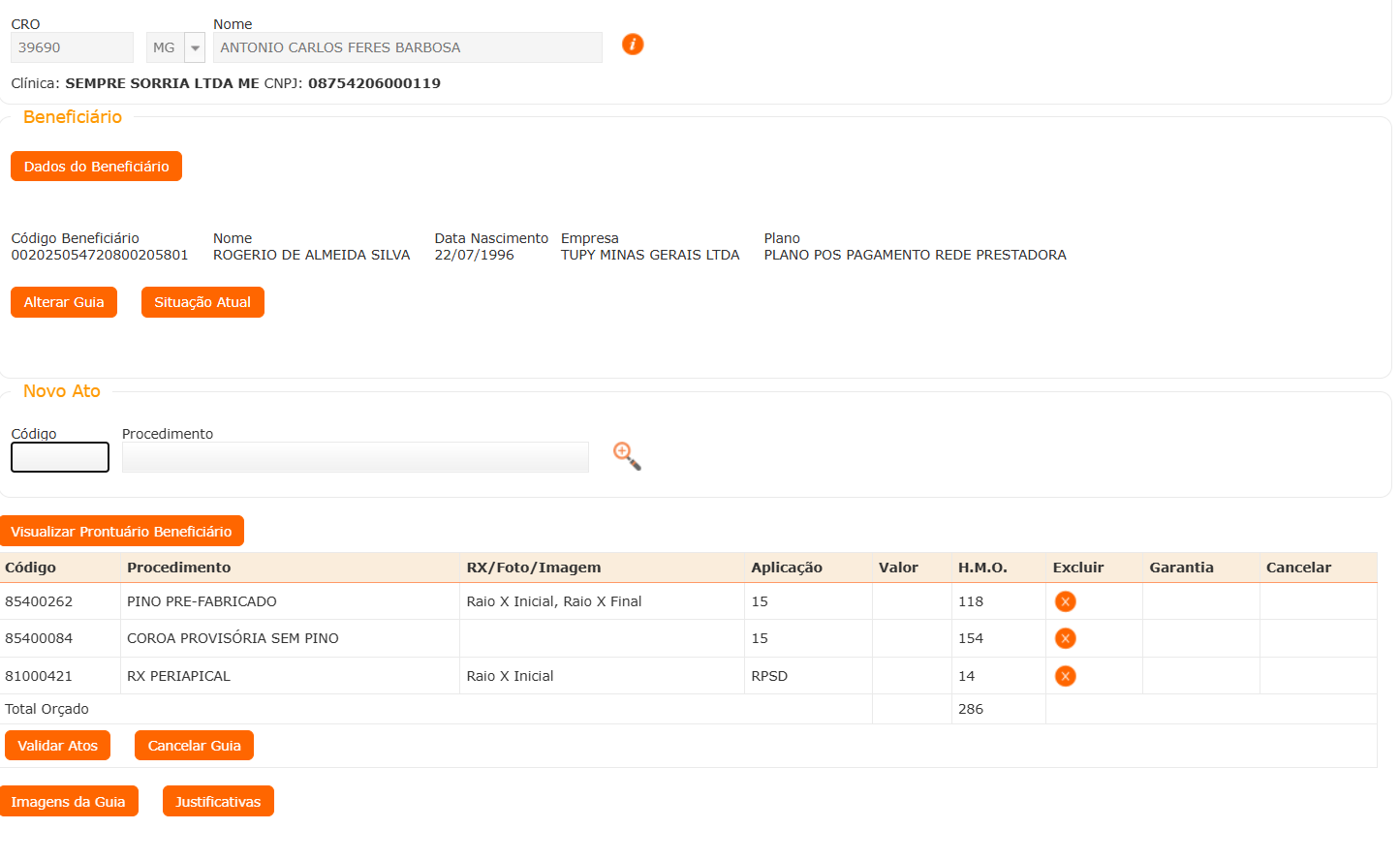The width and height of the screenshot is (1400, 860).
Task: Remove the COROA PROVISÓRIA SEM PINO row
Action: pyautogui.click(x=1065, y=638)
